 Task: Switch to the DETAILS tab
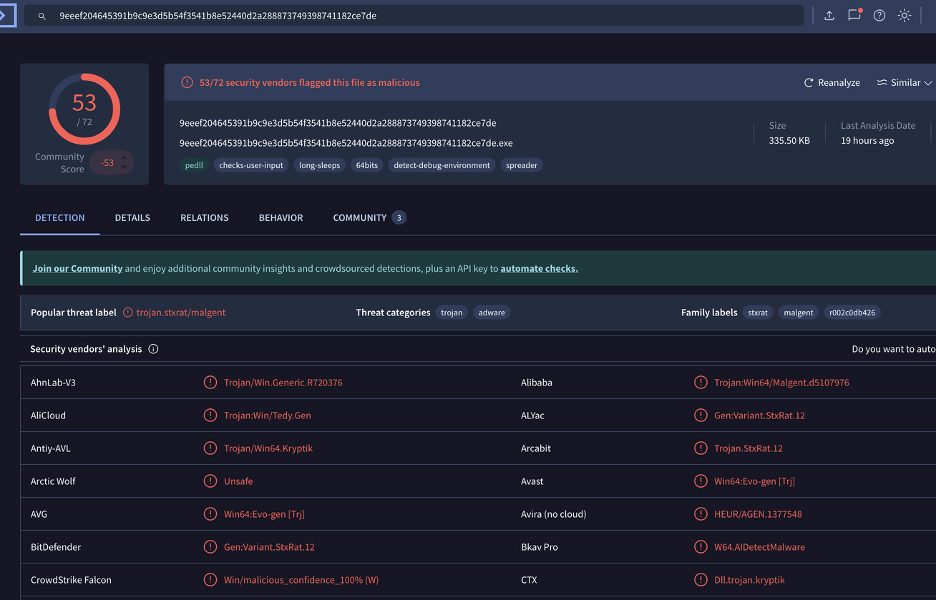point(133,218)
